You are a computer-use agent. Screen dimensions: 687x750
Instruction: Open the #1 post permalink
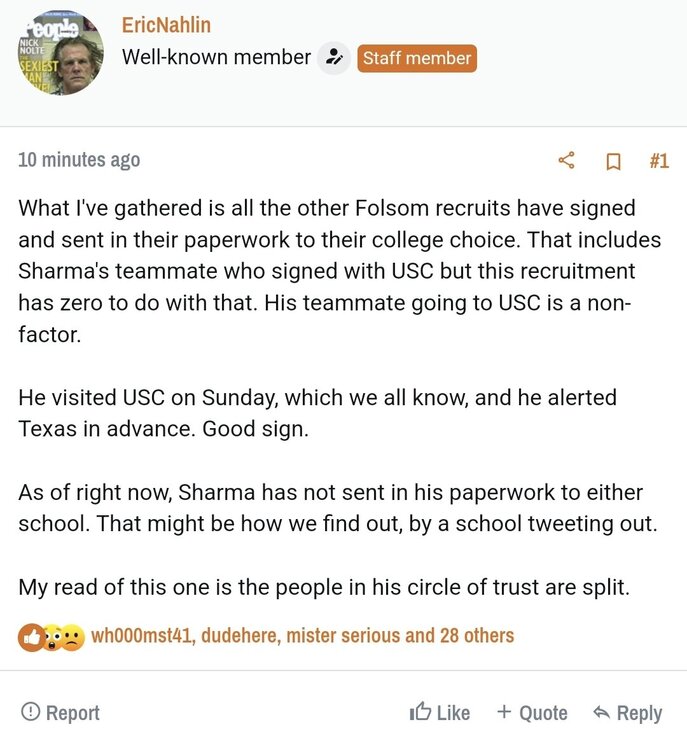click(658, 160)
